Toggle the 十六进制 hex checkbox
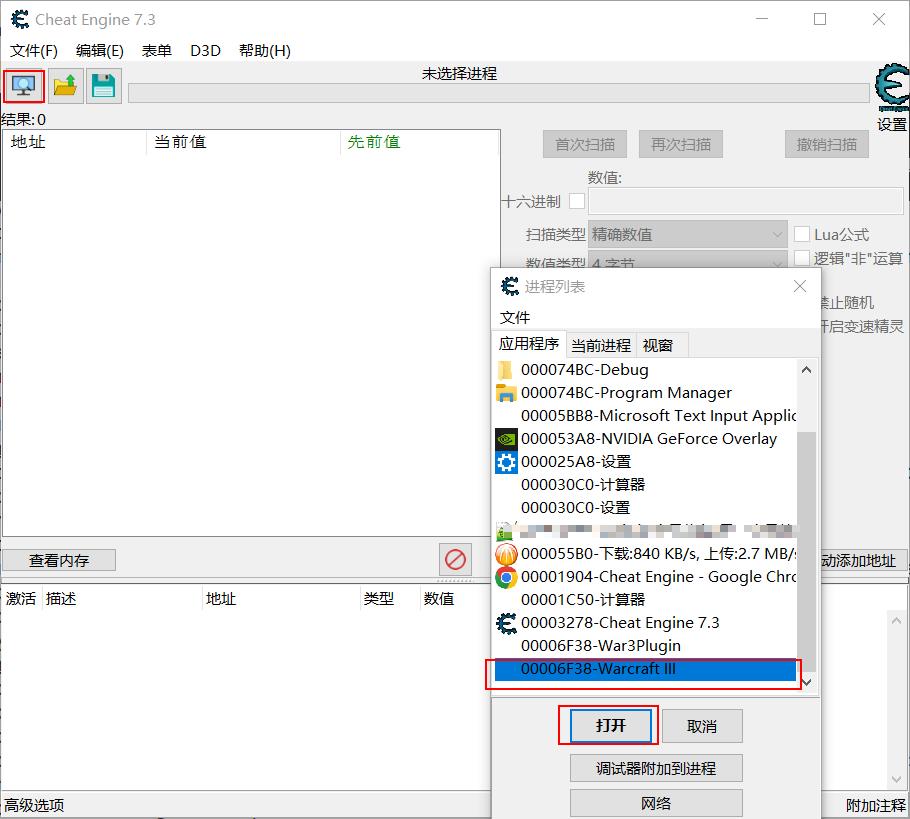Screen dimensions: 910x819 (577, 201)
